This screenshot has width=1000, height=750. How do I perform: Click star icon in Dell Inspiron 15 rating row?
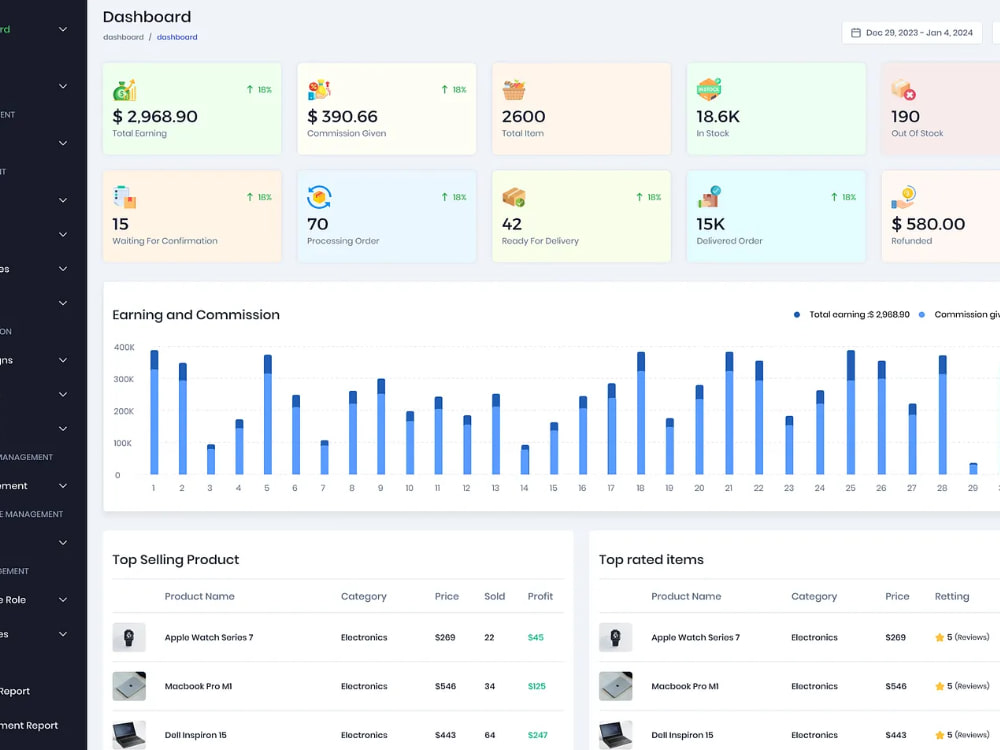(x=939, y=735)
